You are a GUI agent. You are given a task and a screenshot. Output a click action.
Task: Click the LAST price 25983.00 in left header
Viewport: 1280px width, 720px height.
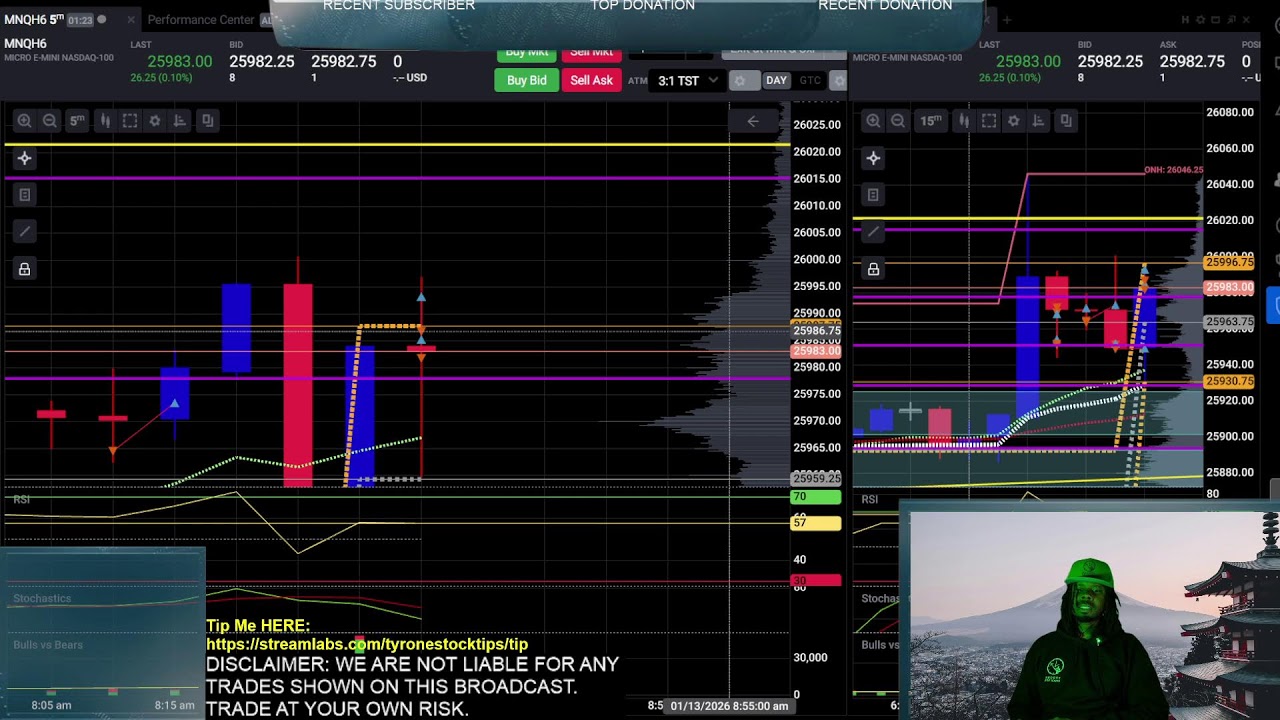click(x=179, y=62)
